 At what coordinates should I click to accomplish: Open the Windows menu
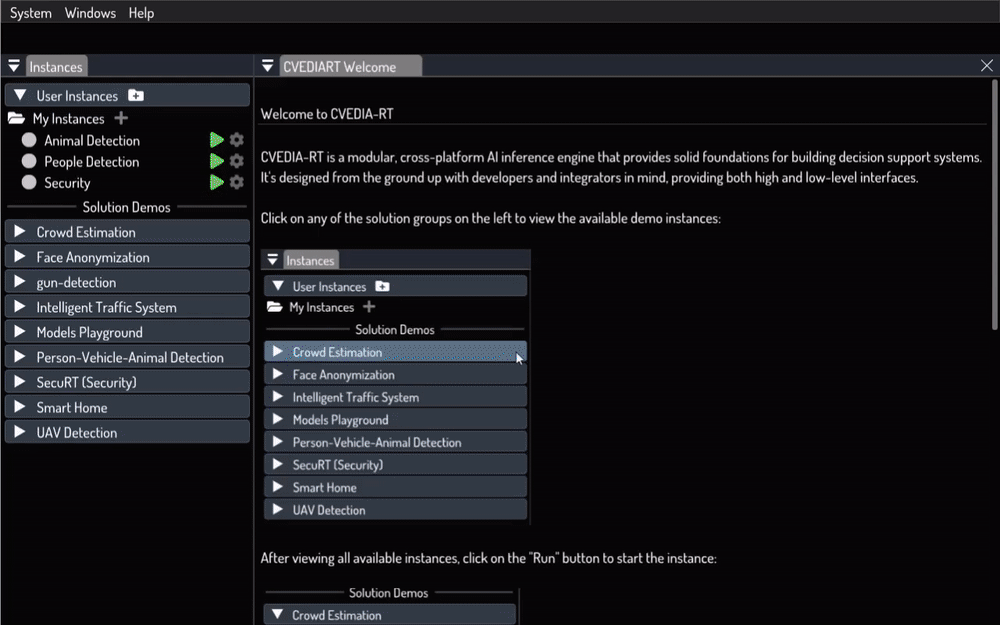[90, 13]
